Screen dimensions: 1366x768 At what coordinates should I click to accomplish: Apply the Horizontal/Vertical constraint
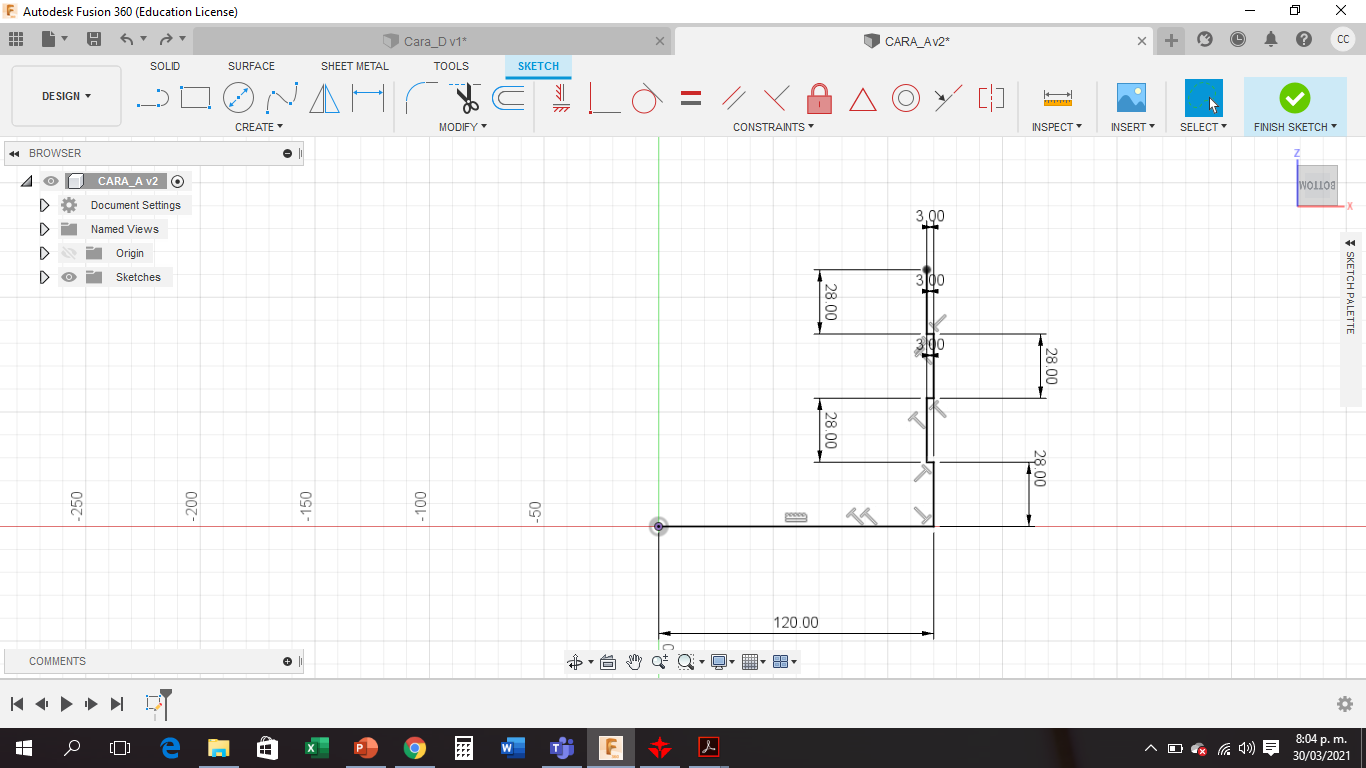click(561, 98)
